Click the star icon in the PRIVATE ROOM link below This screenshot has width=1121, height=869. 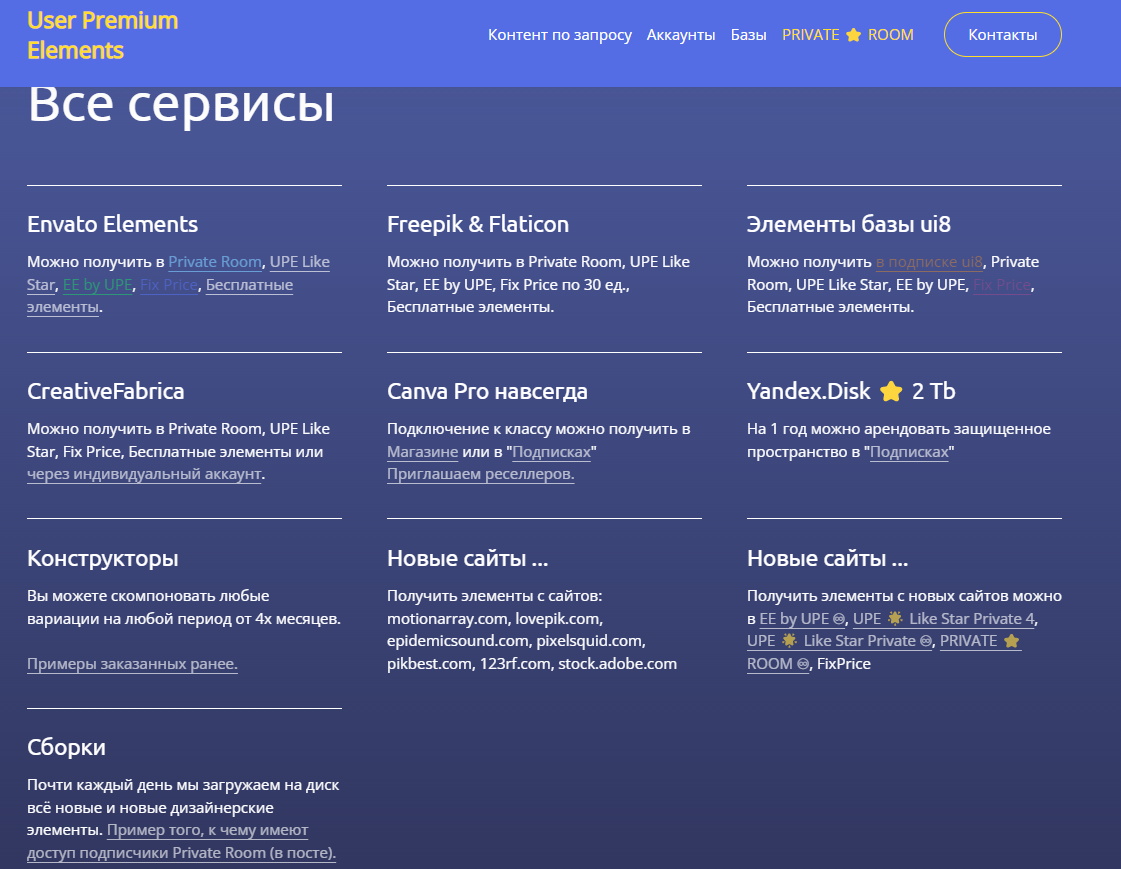pos(1012,641)
